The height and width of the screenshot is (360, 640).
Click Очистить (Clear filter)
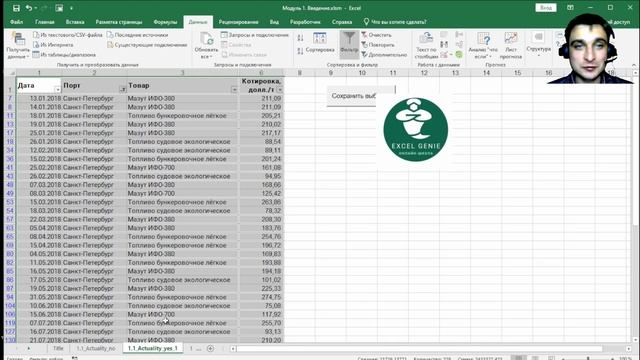(376, 35)
